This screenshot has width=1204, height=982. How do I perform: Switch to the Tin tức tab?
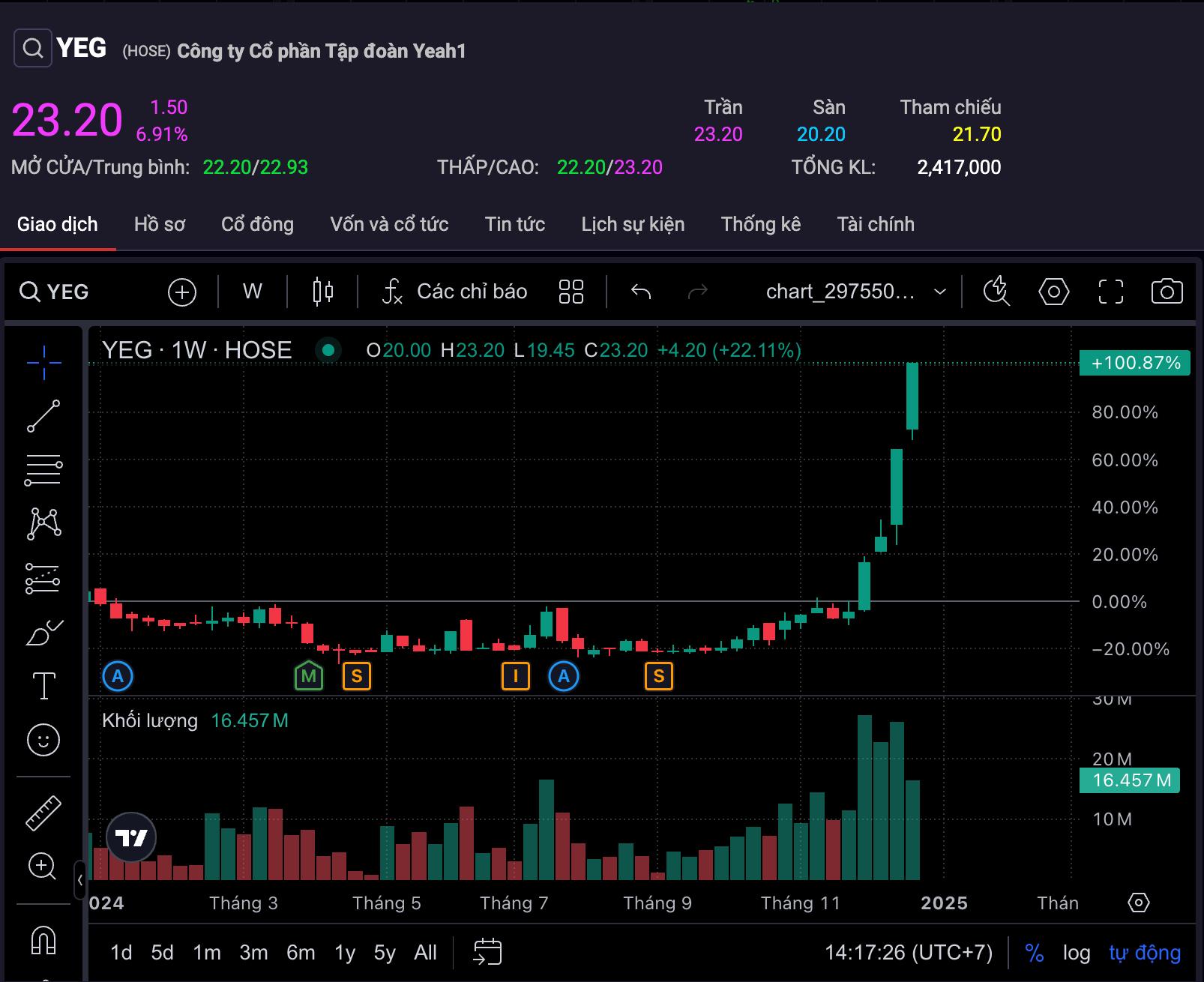pyautogui.click(x=514, y=224)
